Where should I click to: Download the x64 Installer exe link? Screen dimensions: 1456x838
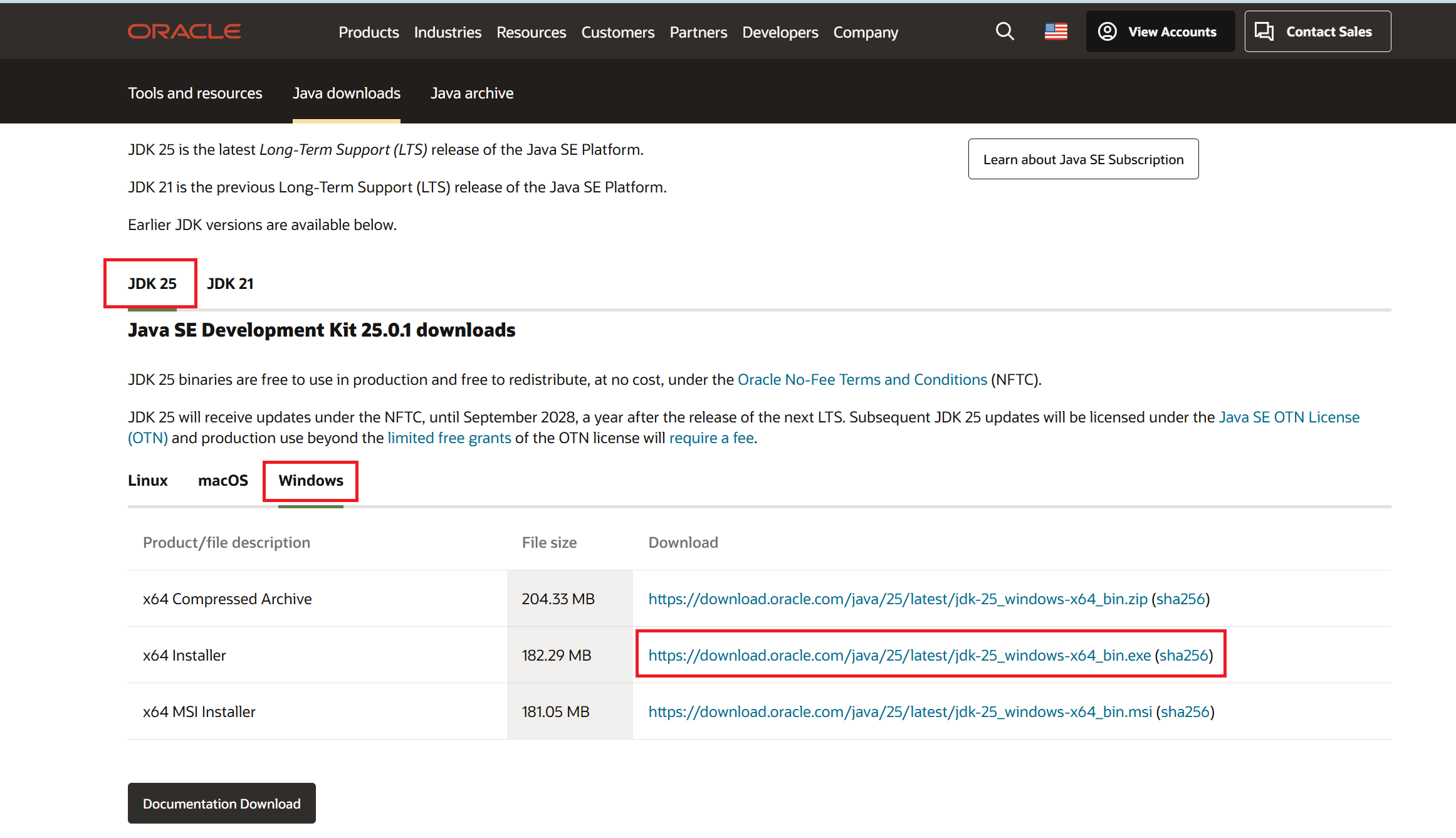(899, 655)
